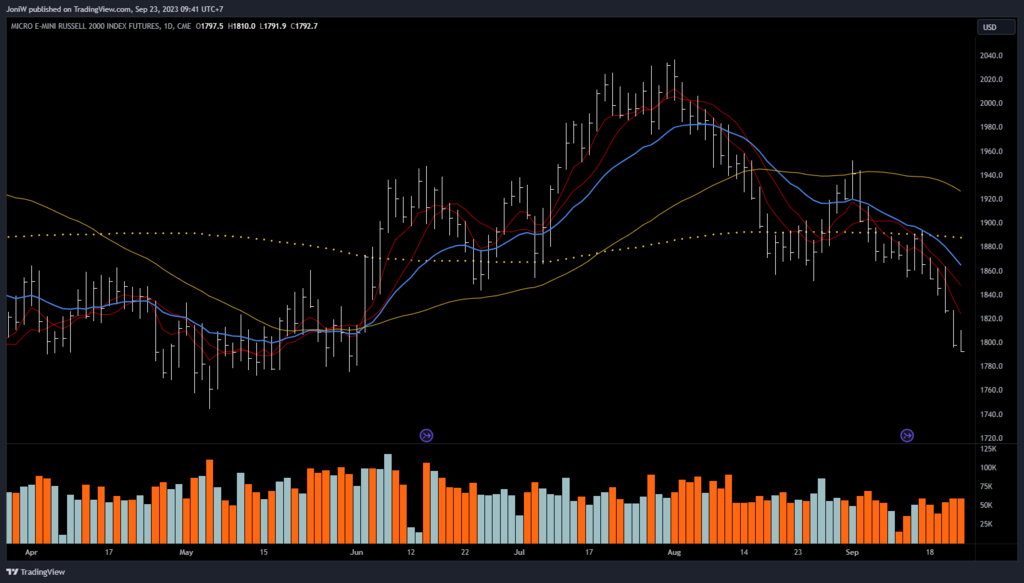Click the 1800.0 price axis label

(991, 343)
